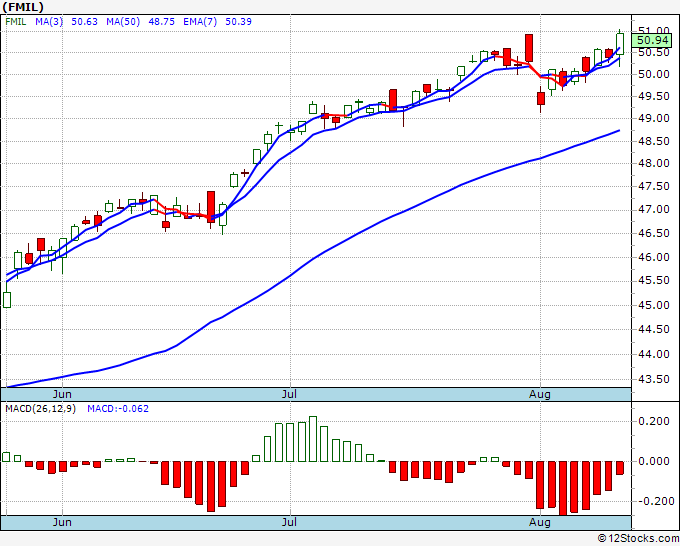
Task: Click the 48.50 price axis label
Action: (x=654, y=141)
